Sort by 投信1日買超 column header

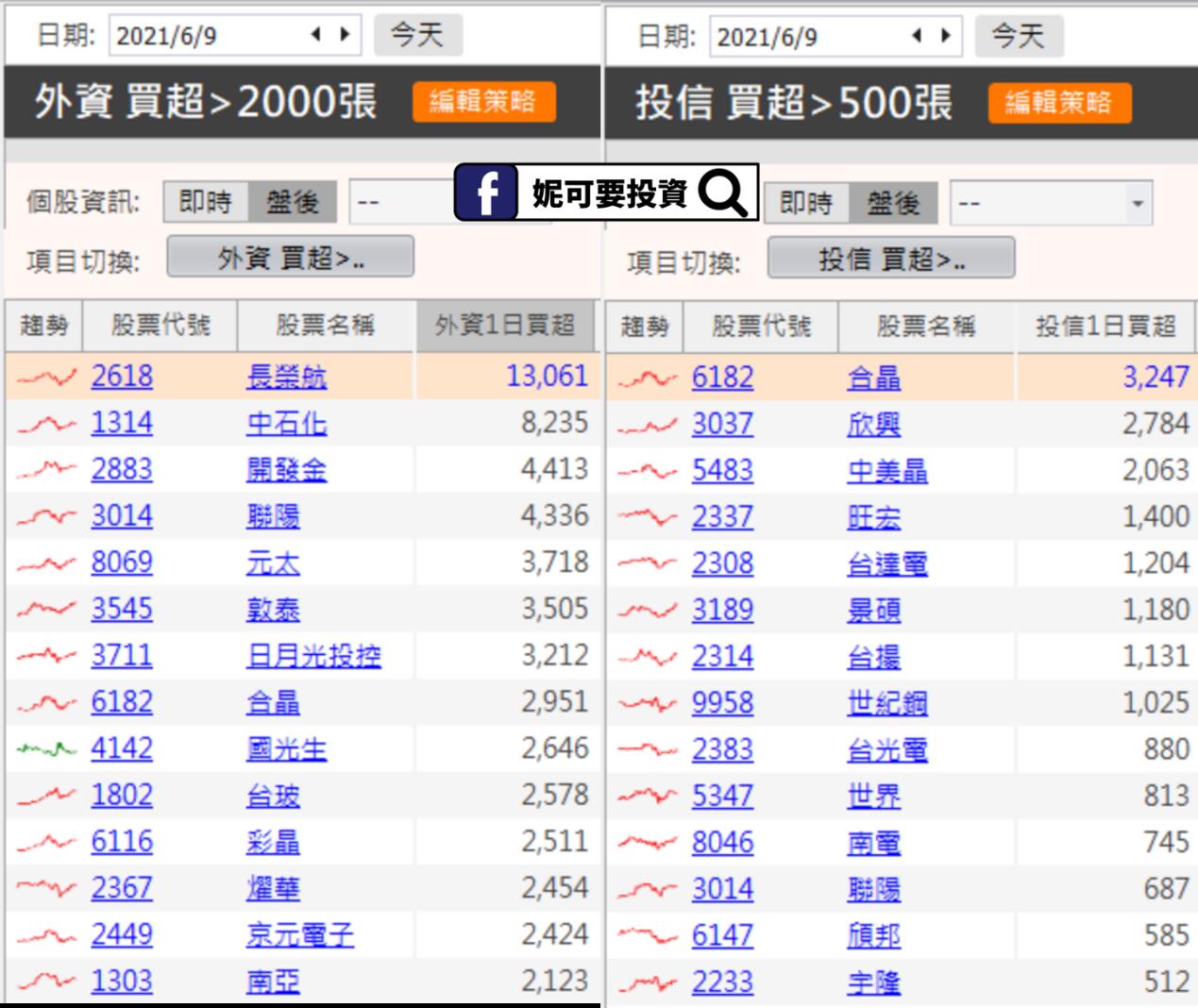(1105, 327)
